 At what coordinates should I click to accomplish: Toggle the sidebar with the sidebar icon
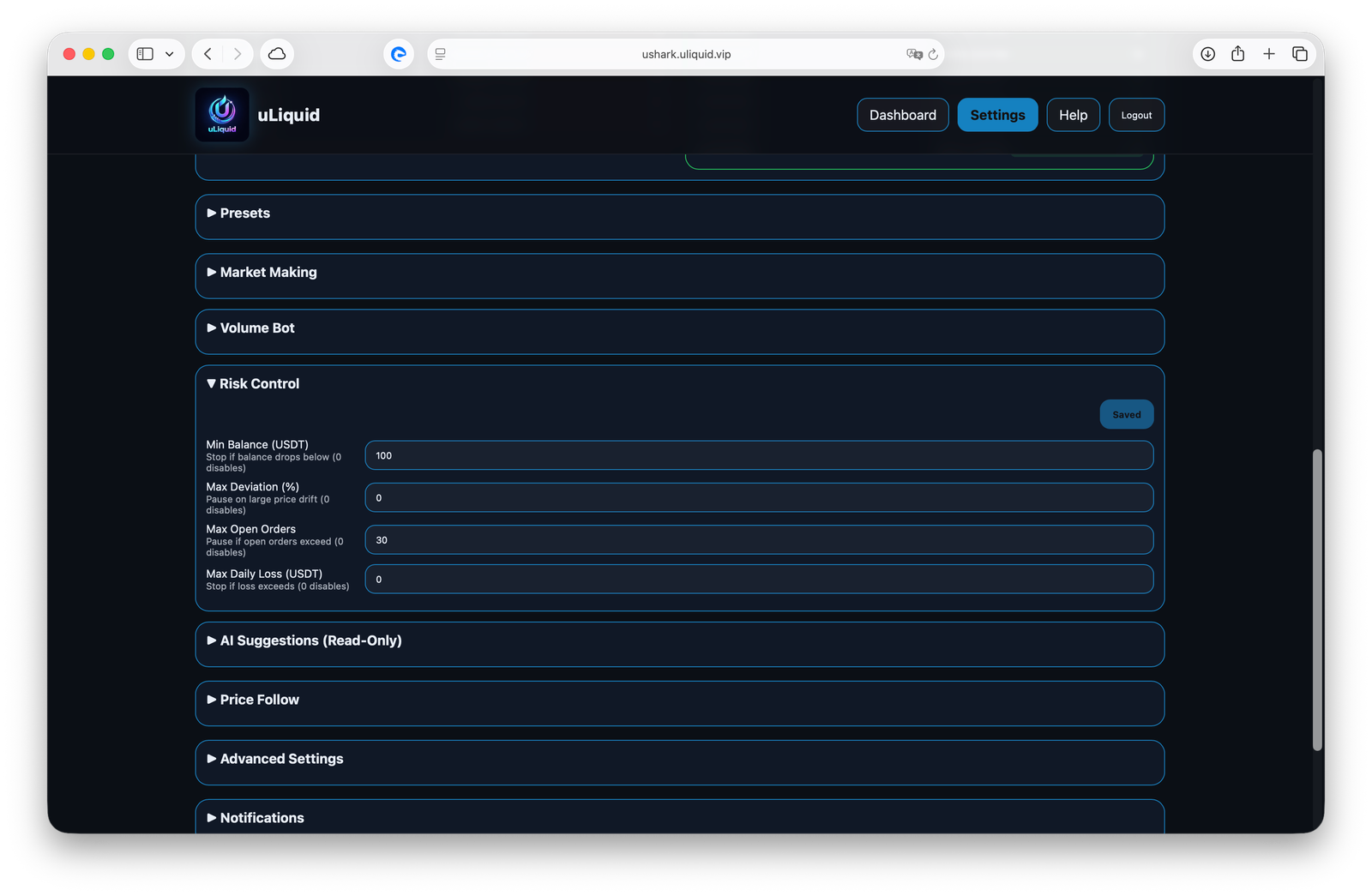[144, 53]
